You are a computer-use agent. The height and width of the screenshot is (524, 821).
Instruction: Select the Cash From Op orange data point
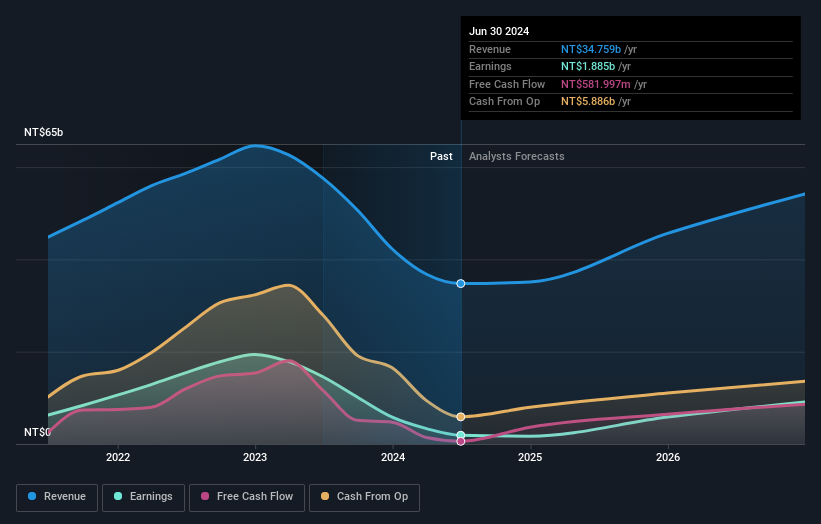[x=461, y=417]
